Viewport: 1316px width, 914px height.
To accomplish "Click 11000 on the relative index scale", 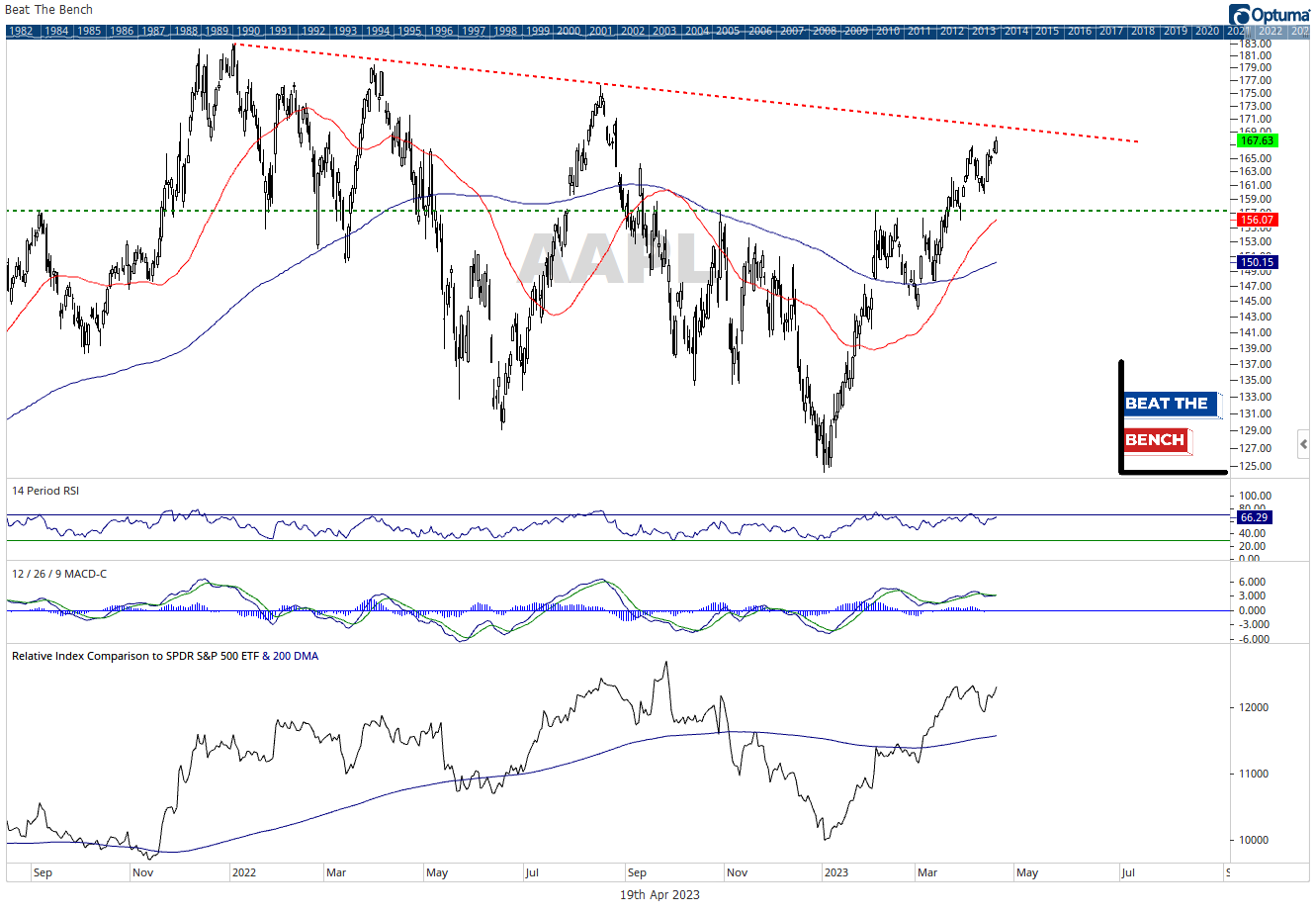I will [1253, 774].
